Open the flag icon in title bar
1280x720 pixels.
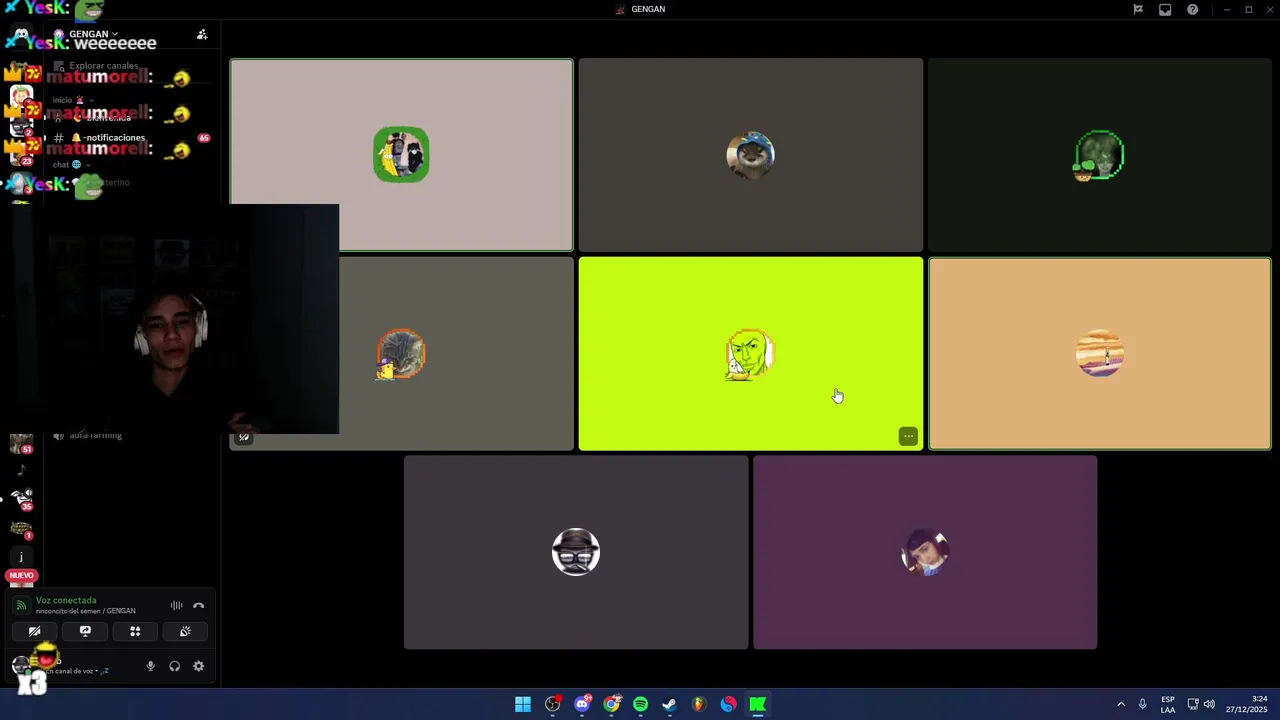tap(1138, 9)
